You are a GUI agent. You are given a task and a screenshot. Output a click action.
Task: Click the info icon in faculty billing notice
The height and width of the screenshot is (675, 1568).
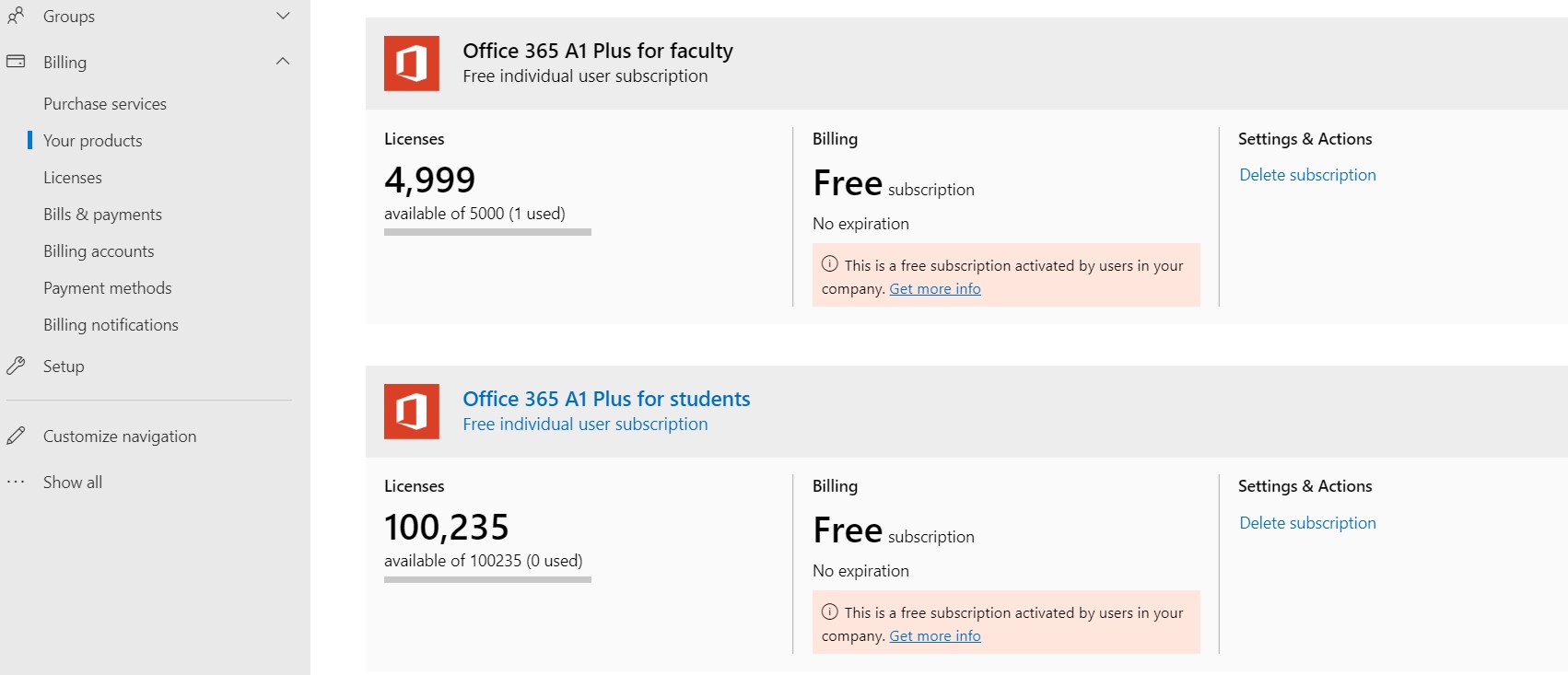coord(830,264)
